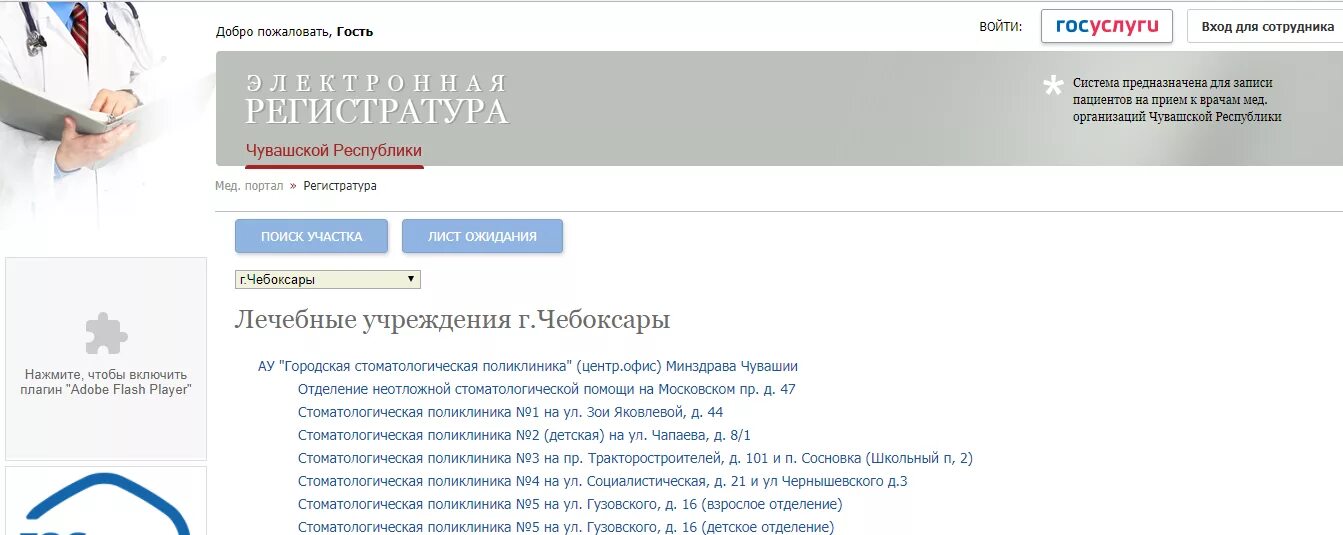Click the Чувашской Республики subtitle
The height and width of the screenshot is (535, 1343).
coord(334,151)
